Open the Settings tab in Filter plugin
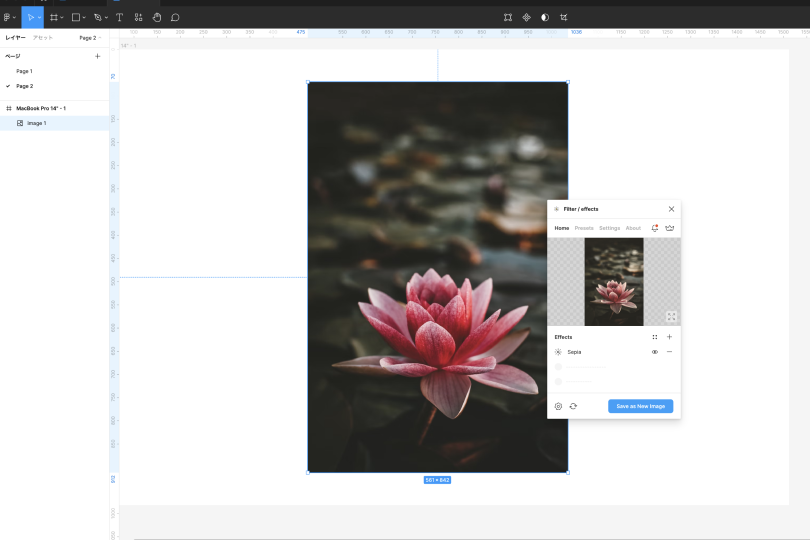 click(610, 228)
